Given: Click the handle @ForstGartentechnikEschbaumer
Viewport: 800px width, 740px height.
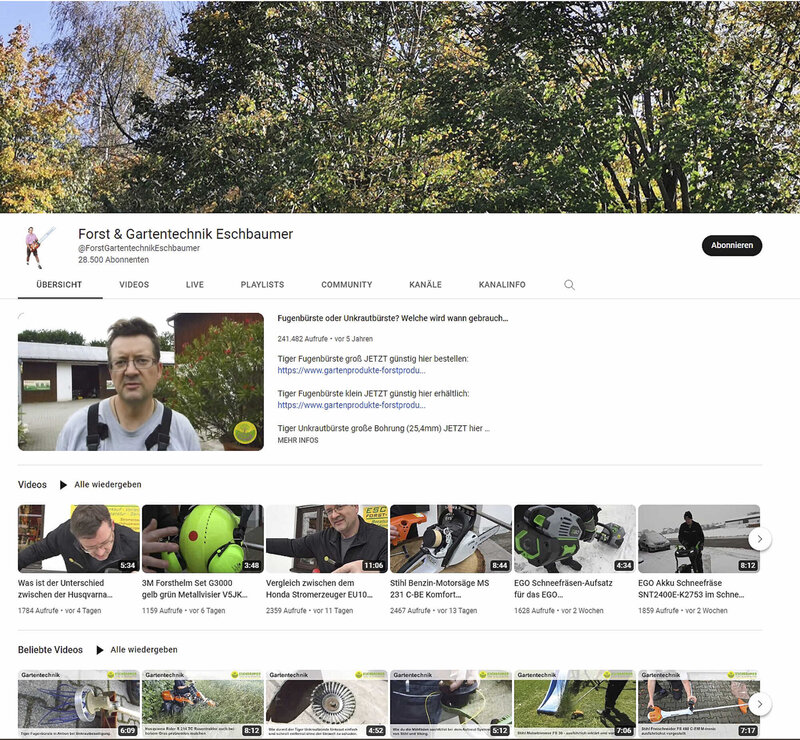Looking at the screenshot, I should 139,248.
